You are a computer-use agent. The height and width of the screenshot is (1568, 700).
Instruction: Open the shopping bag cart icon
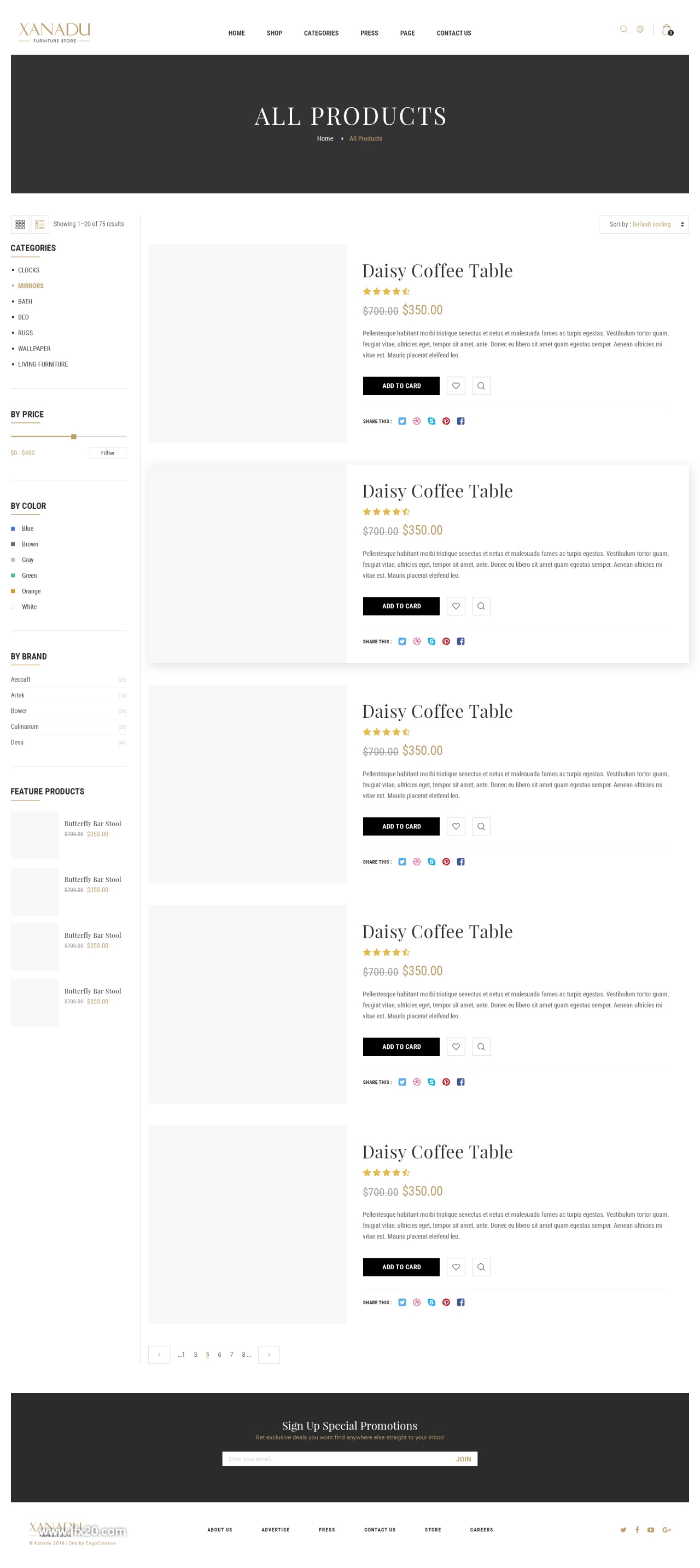point(667,29)
